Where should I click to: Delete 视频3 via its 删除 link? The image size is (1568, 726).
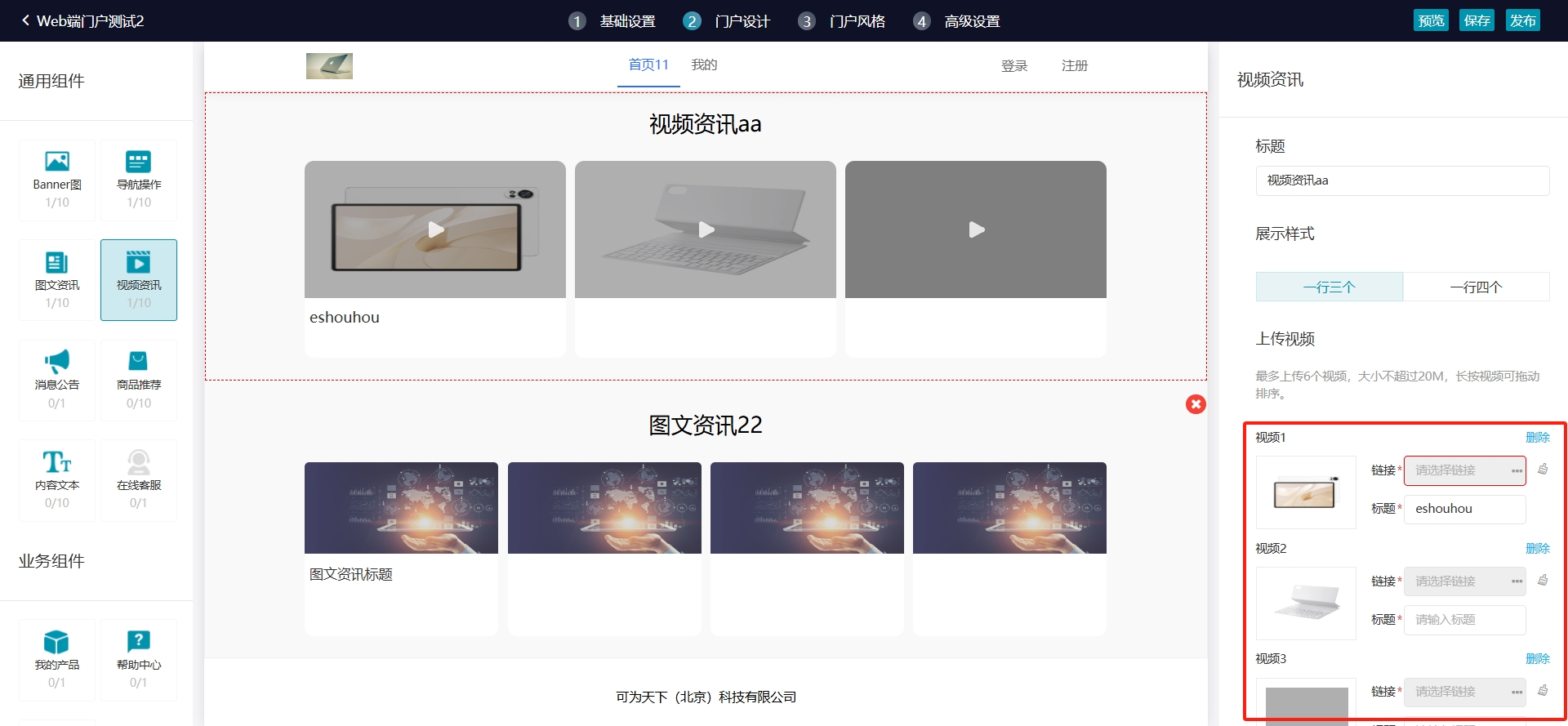point(1538,658)
